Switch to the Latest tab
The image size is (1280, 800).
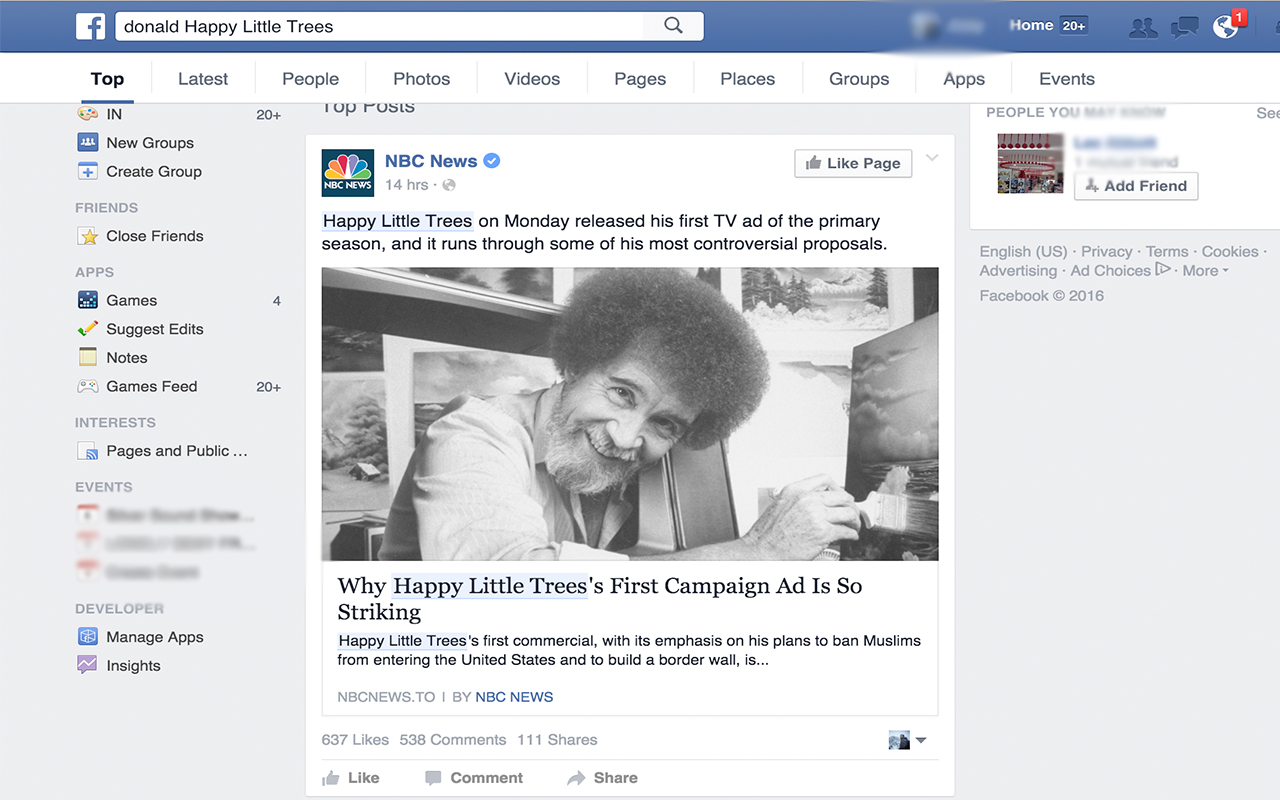(x=203, y=79)
